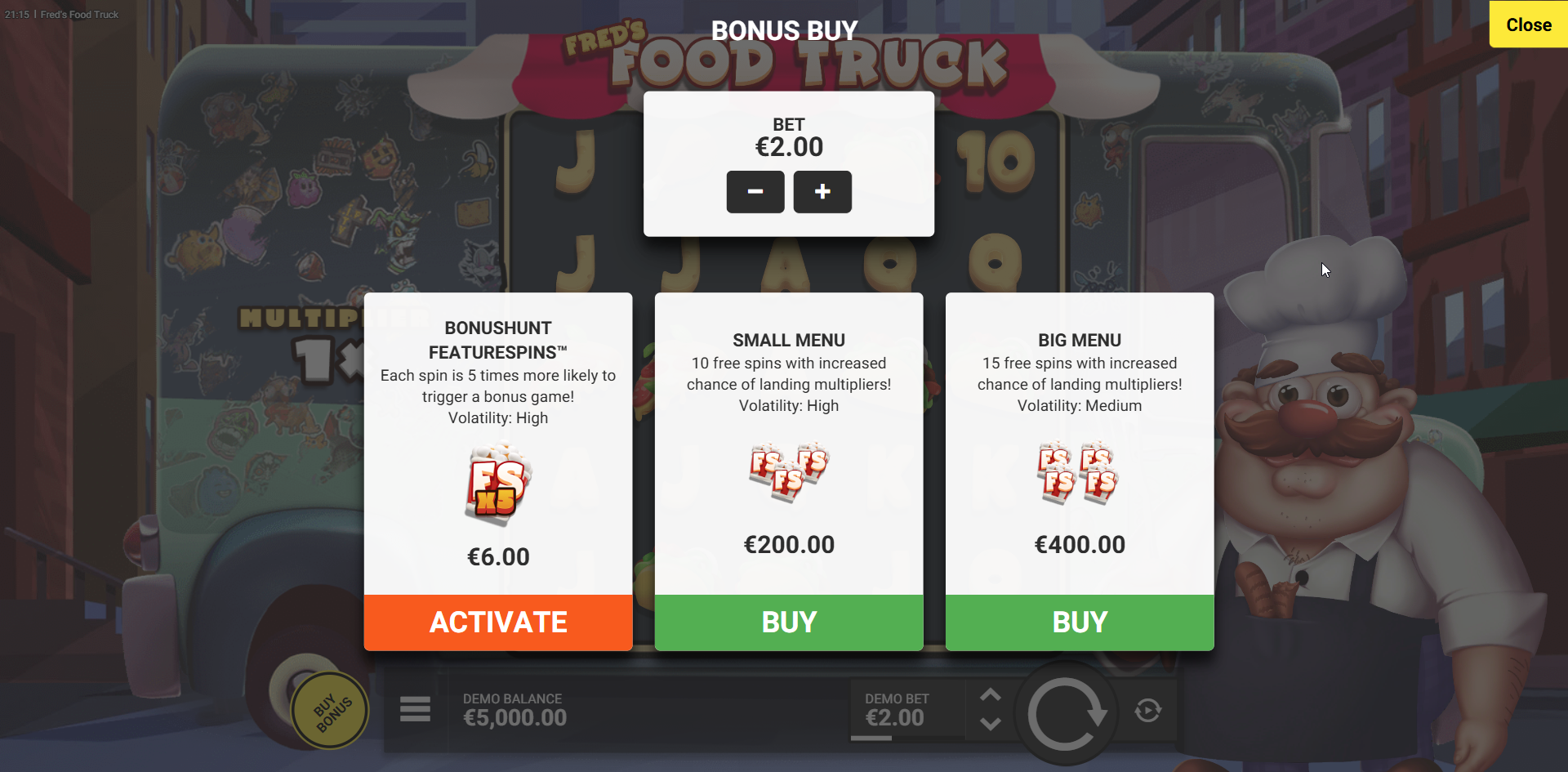1568x772 pixels.
Task: Buy the Big Menu bonus
Action: tap(1080, 623)
